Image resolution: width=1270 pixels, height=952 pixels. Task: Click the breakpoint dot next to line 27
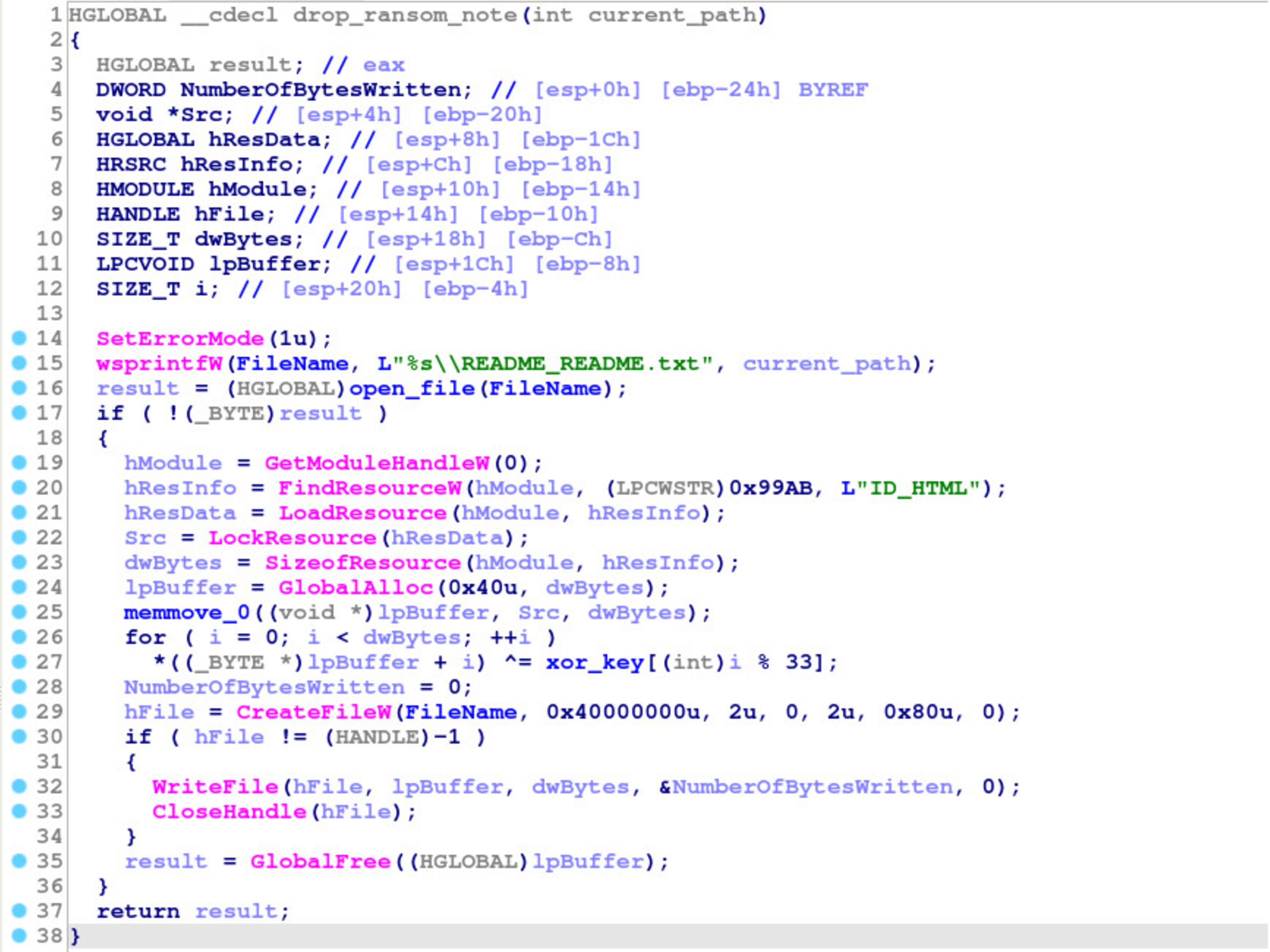click(19, 662)
